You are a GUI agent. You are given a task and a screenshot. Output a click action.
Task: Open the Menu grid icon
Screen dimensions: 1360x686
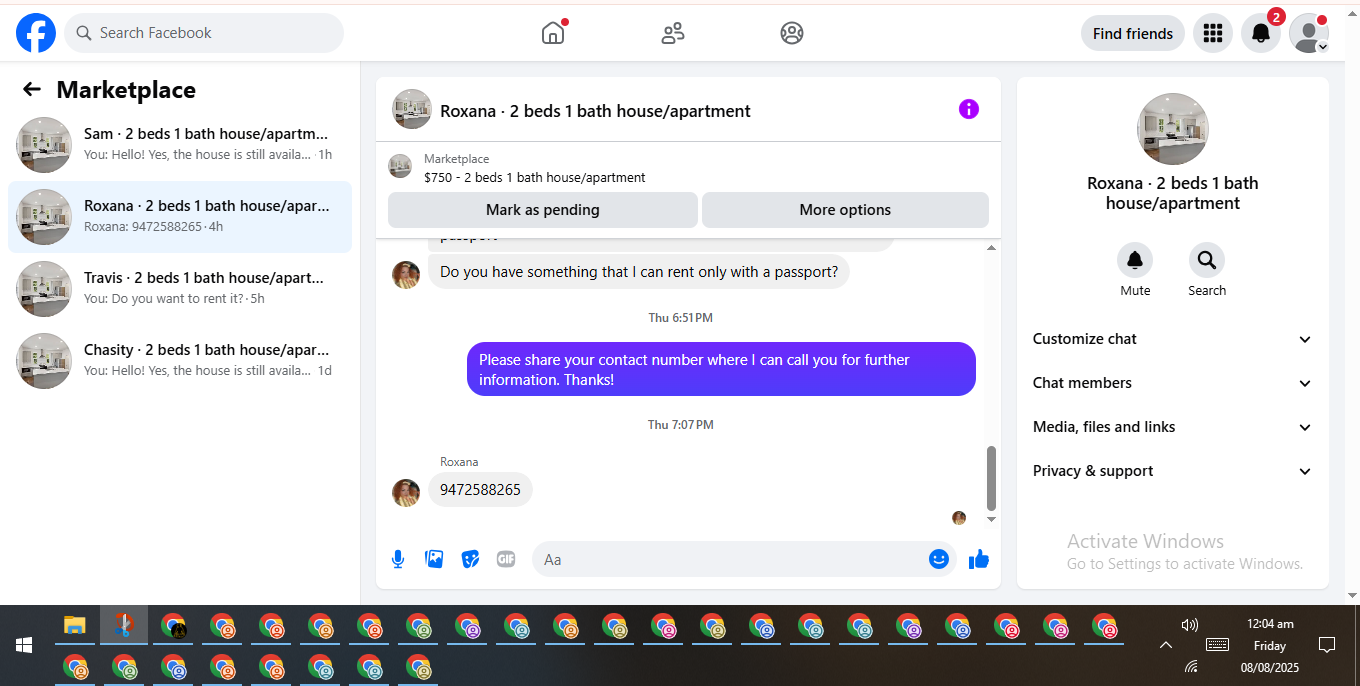[x=1213, y=33]
